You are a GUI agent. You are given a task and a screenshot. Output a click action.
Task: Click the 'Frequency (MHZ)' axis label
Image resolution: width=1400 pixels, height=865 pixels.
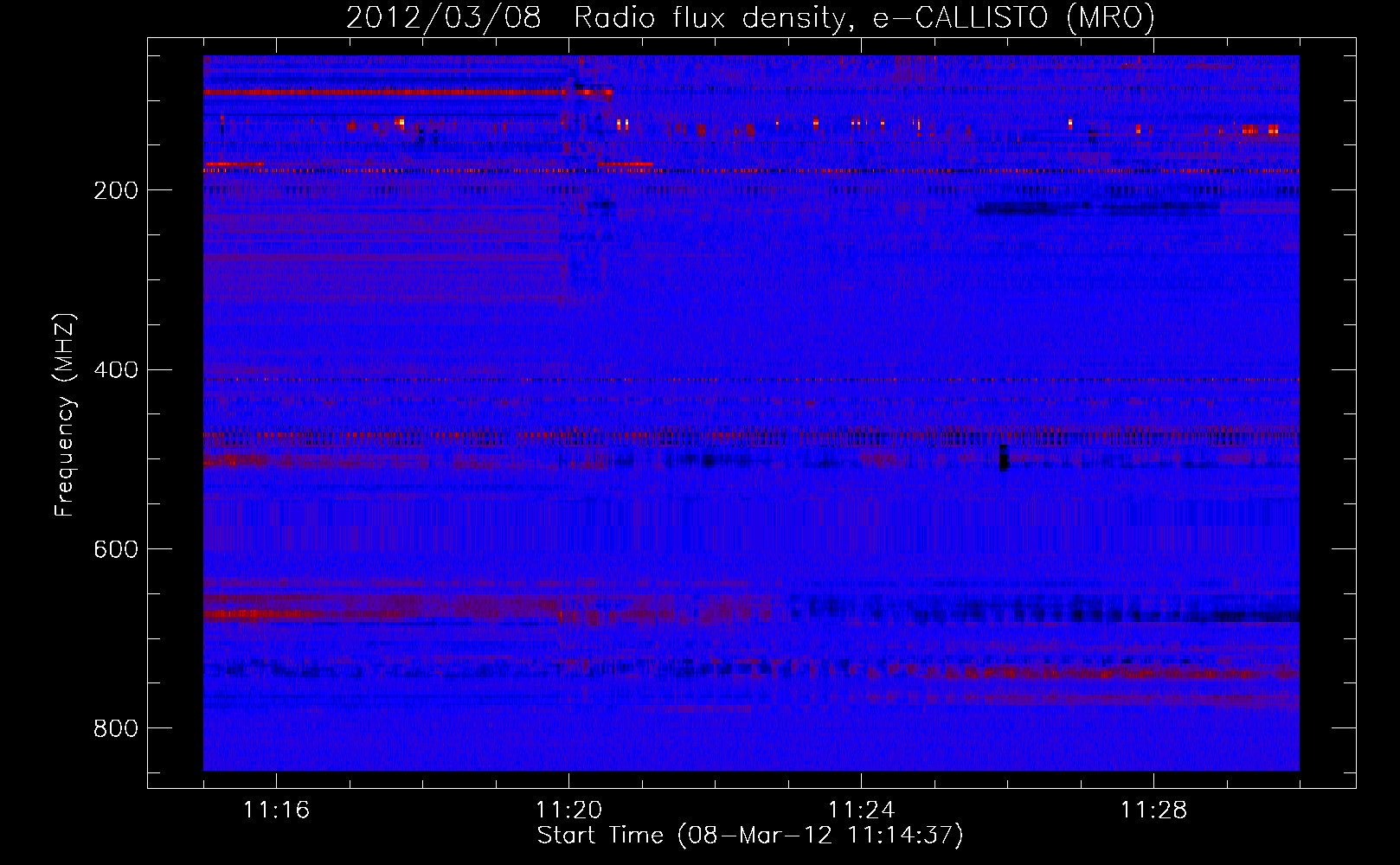click(x=65, y=415)
